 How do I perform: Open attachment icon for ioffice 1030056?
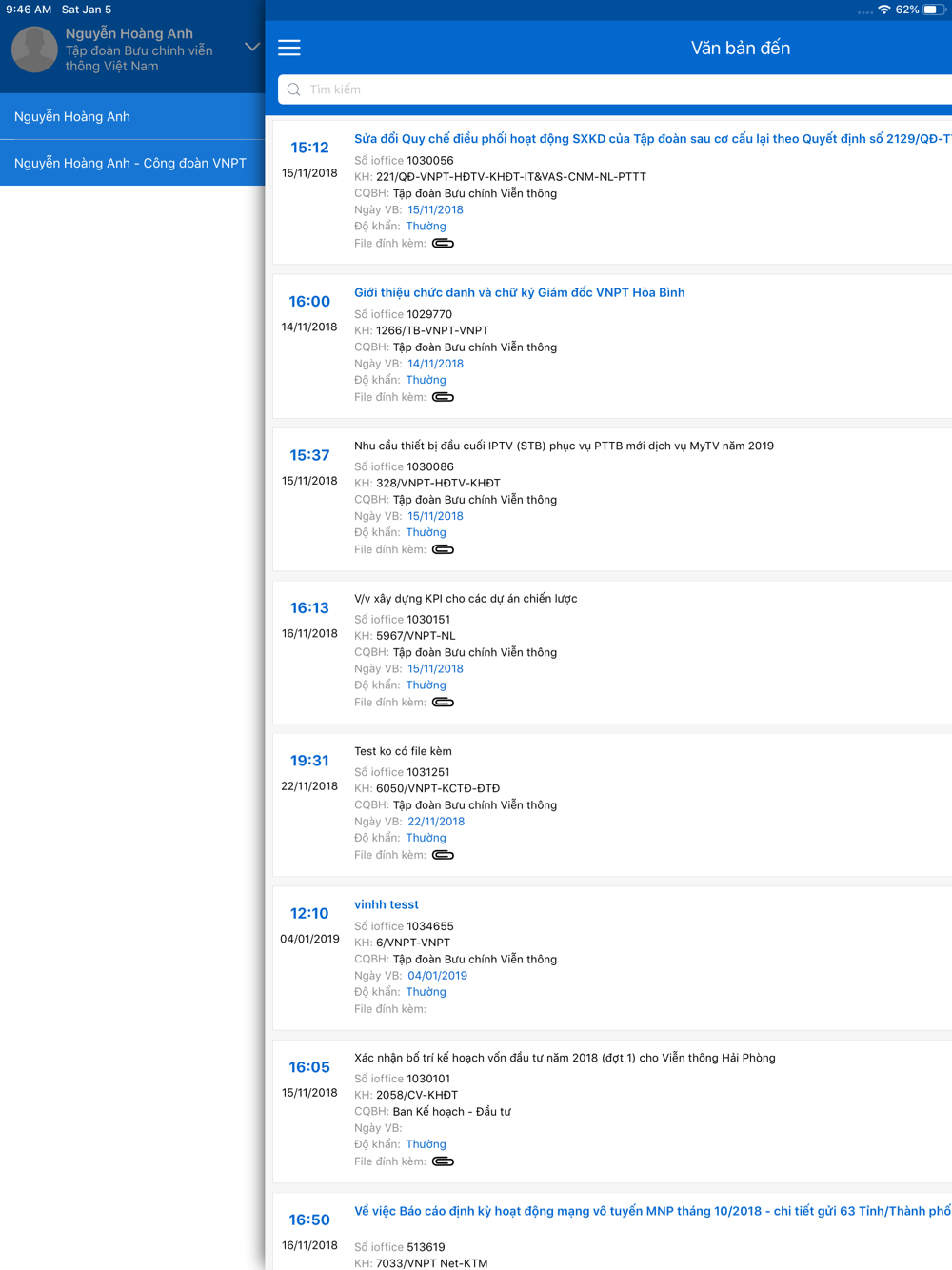tap(443, 244)
